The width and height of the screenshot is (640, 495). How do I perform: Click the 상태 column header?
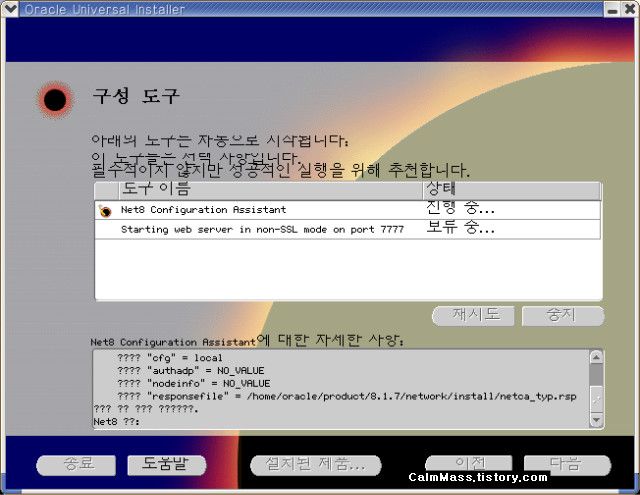512,190
